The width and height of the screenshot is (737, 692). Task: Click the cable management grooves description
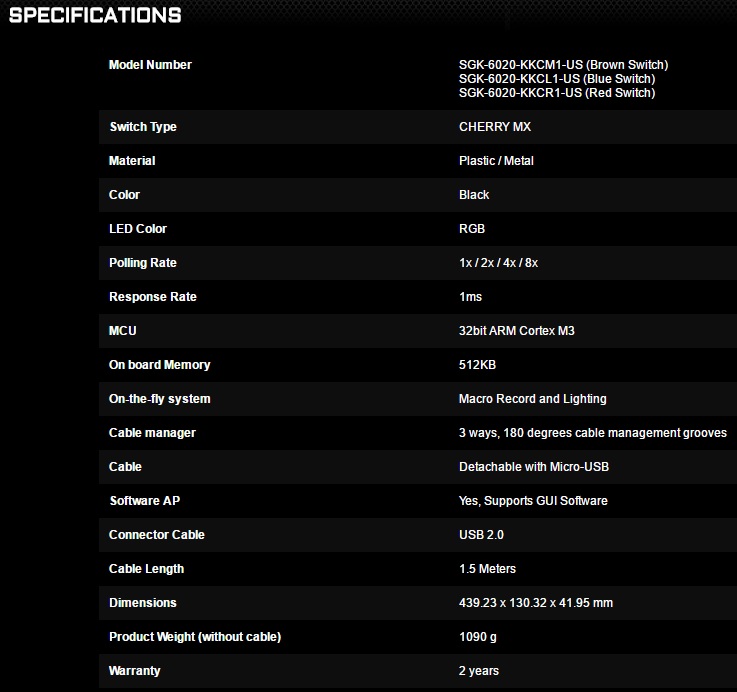click(592, 433)
